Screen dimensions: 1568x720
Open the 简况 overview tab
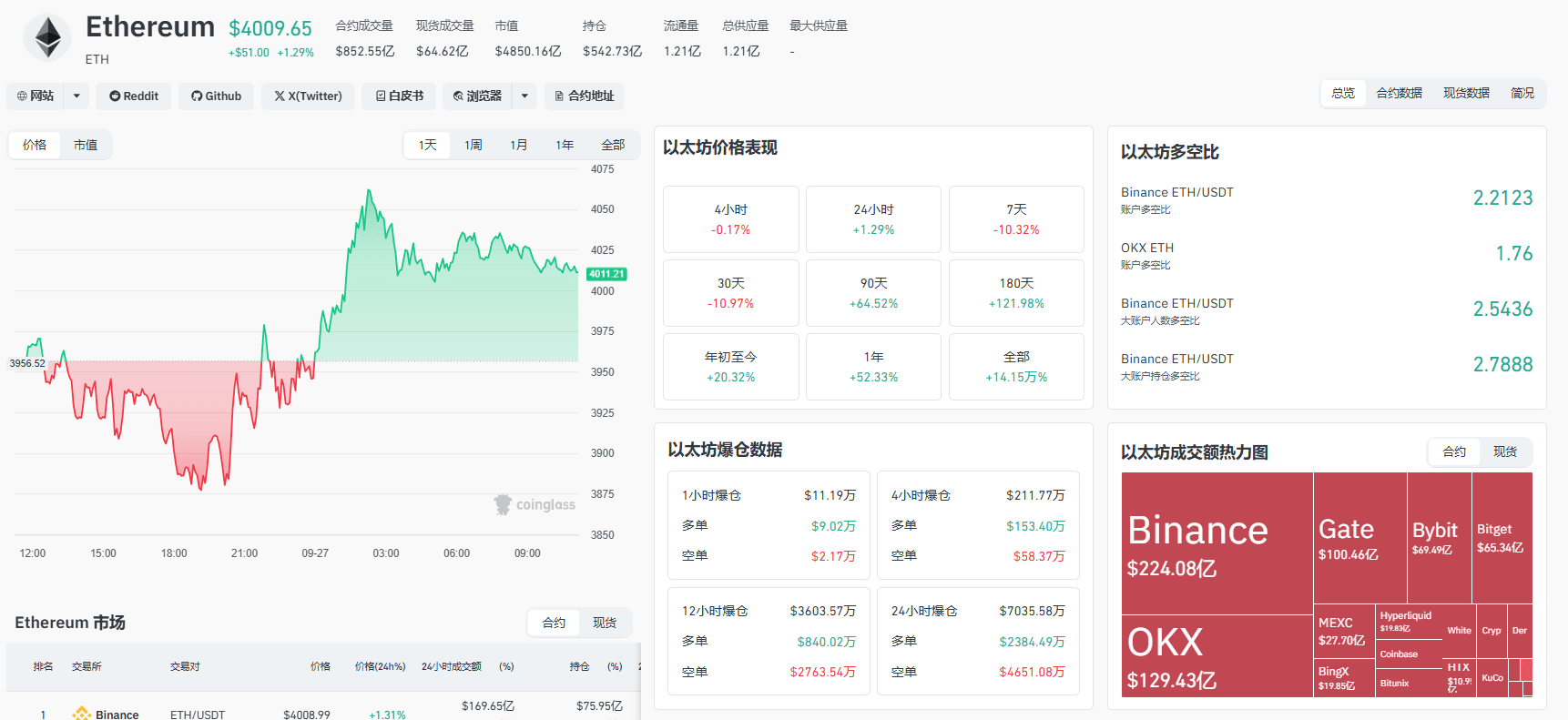[1522, 93]
